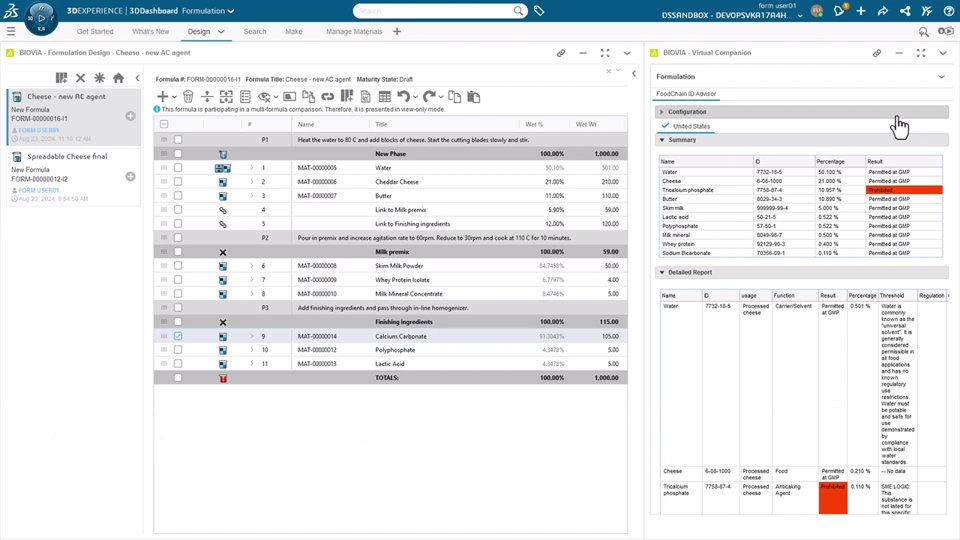Collapse the Formulation panel chevron
Image resolution: width=960 pixels, height=540 pixels.
[941, 77]
